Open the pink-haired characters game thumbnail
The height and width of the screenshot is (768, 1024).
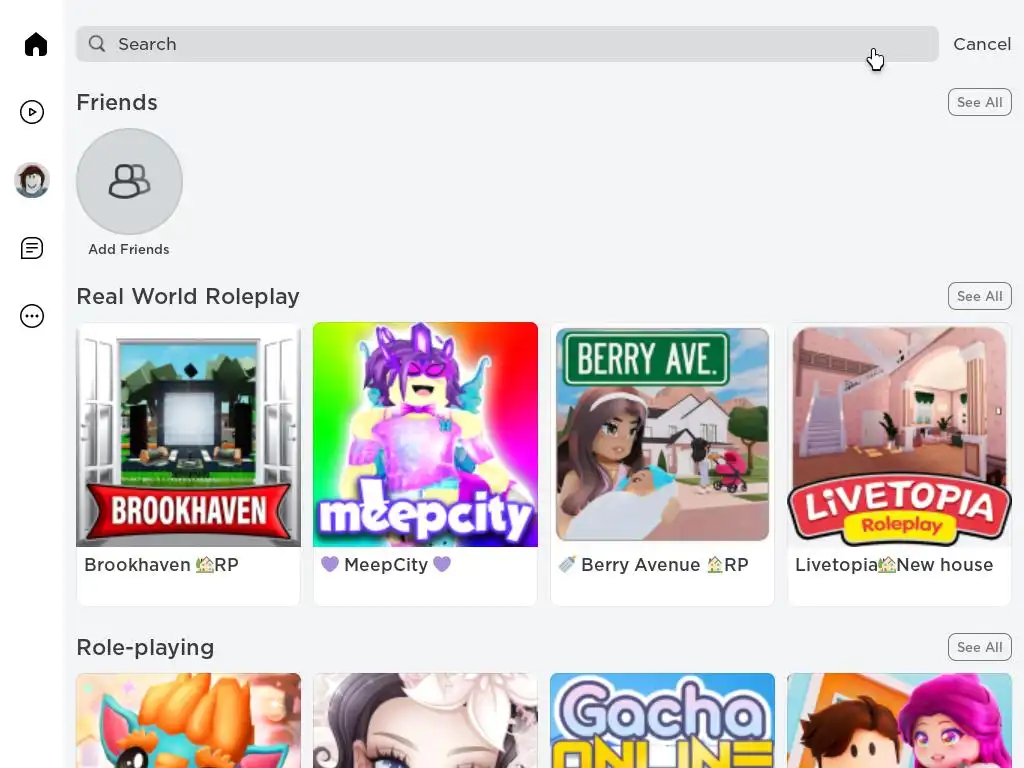point(899,721)
